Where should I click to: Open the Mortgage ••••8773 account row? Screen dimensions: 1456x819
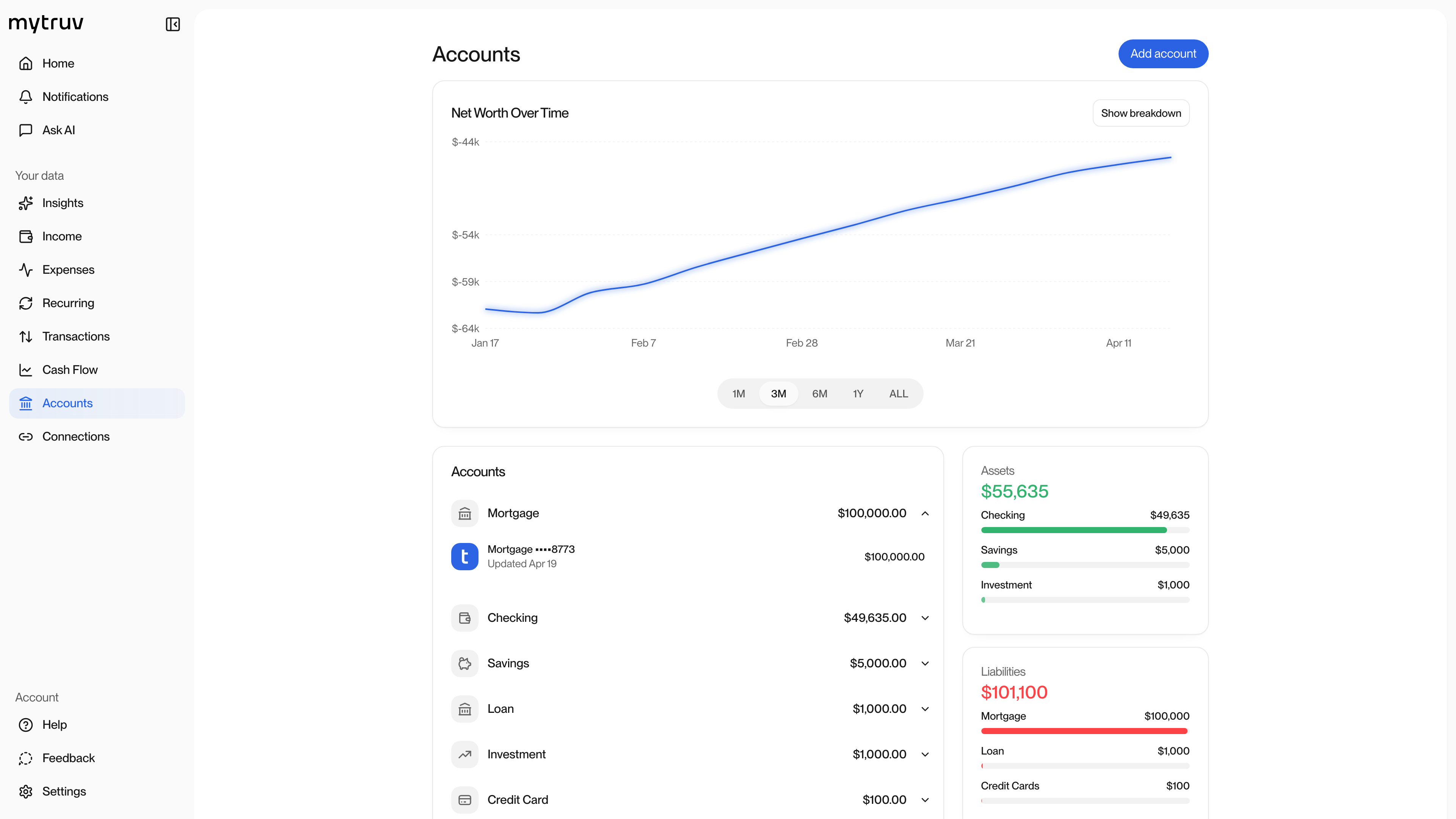[x=688, y=557]
